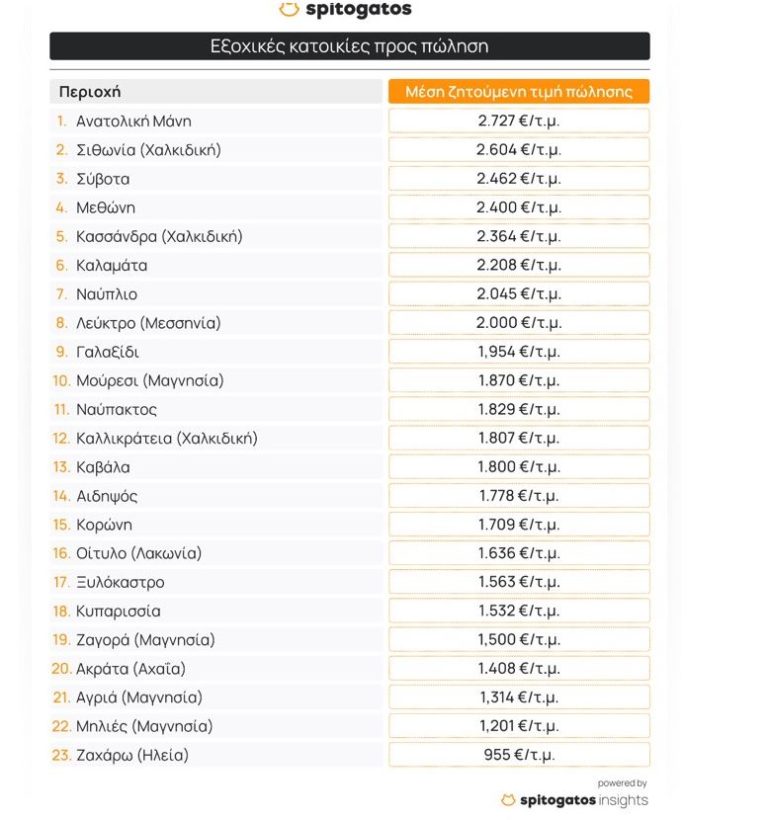Click the spitogatos cat logo icon at top

tap(289, 10)
